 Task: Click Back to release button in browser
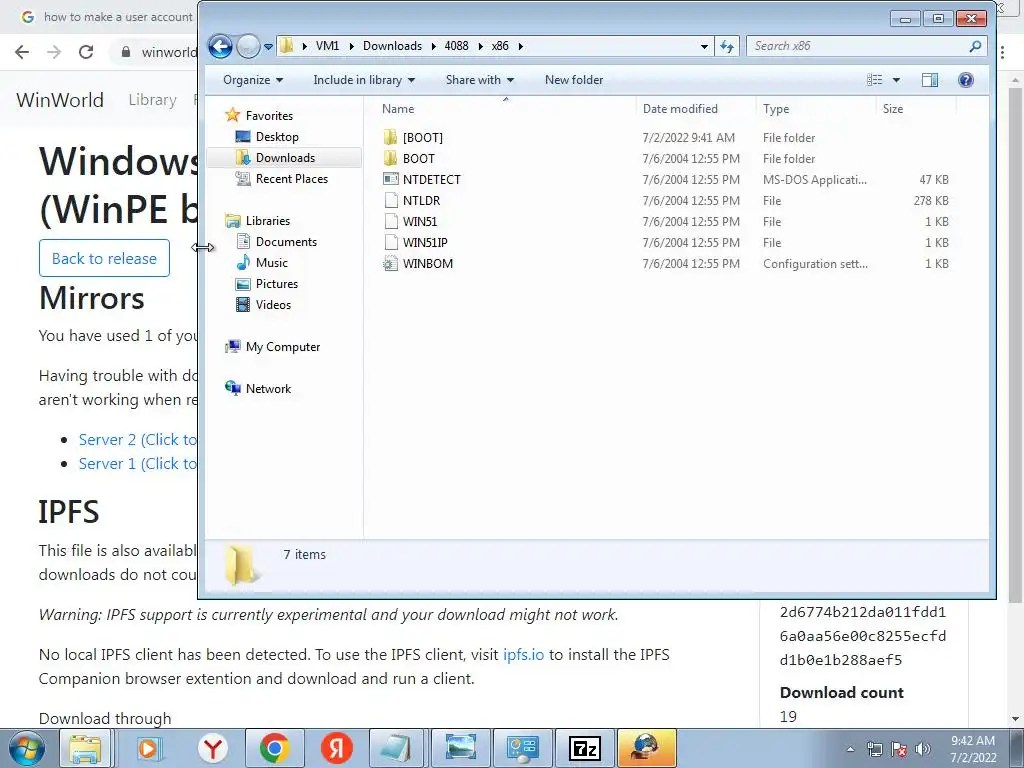(104, 258)
